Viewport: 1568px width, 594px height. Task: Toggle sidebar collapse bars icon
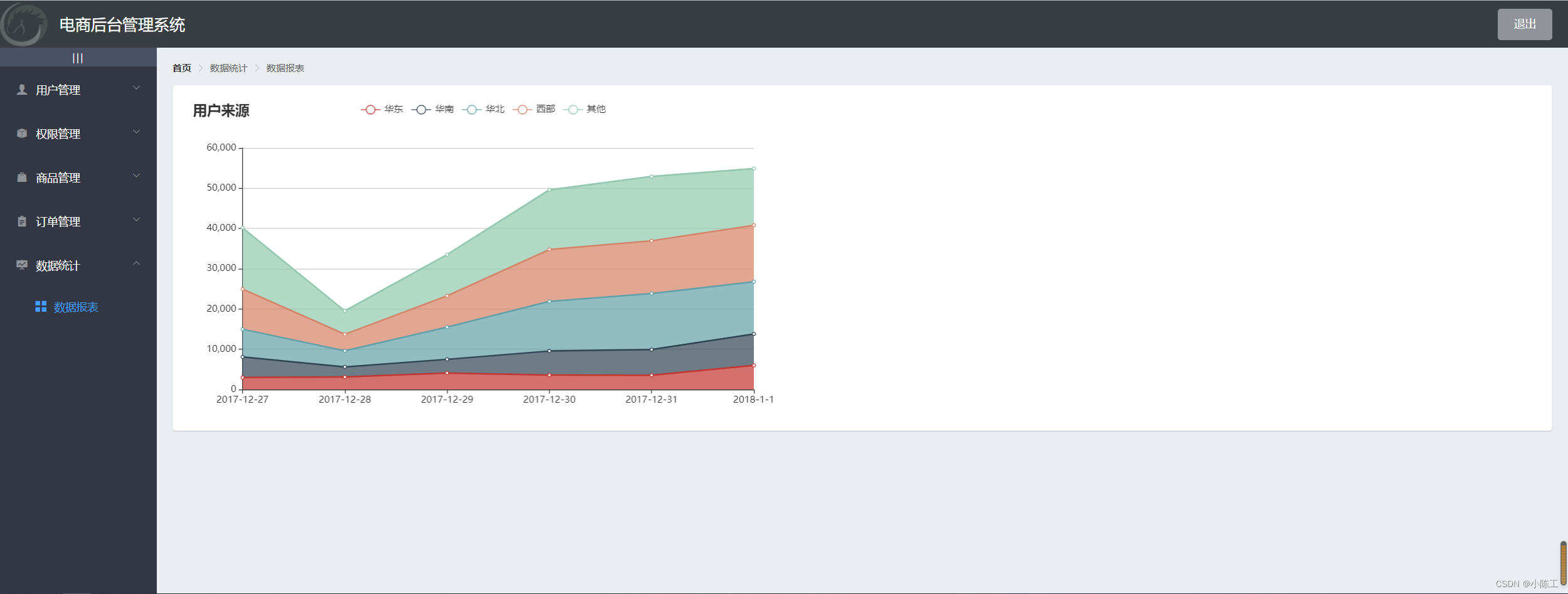click(x=78, y=58)
